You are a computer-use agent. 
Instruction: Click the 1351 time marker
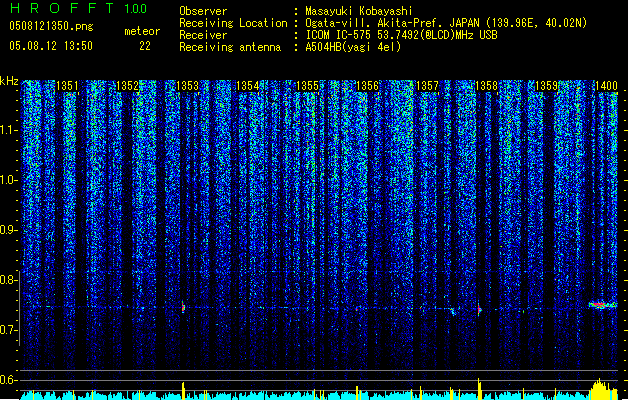(67, 86)
